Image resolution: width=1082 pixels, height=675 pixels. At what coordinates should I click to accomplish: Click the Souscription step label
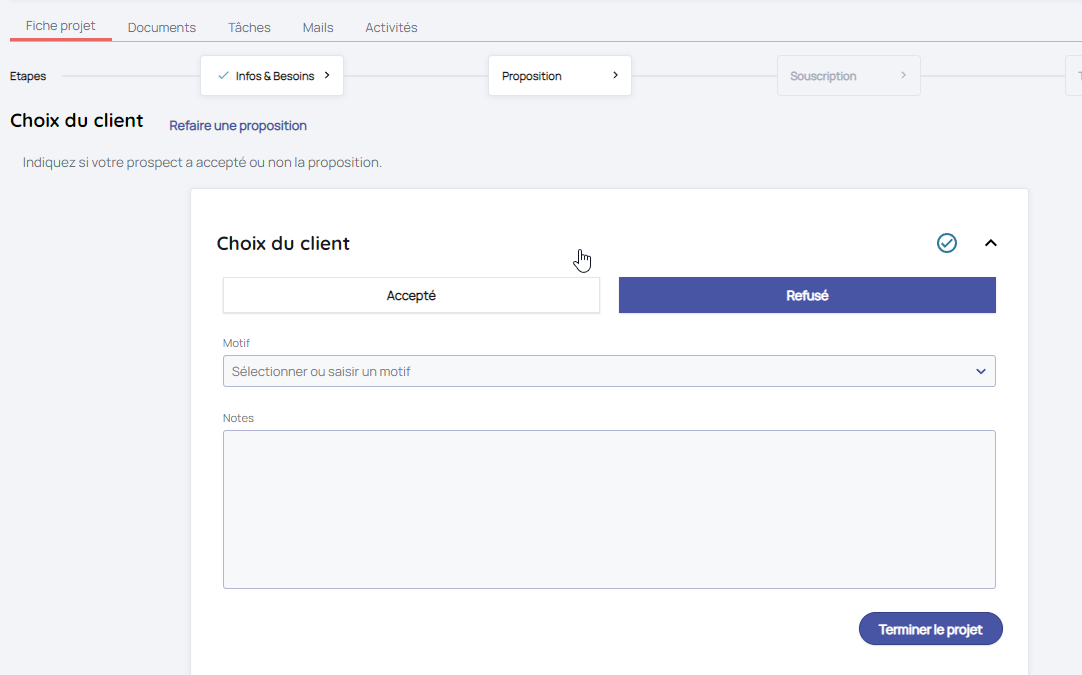click(823, 76)
